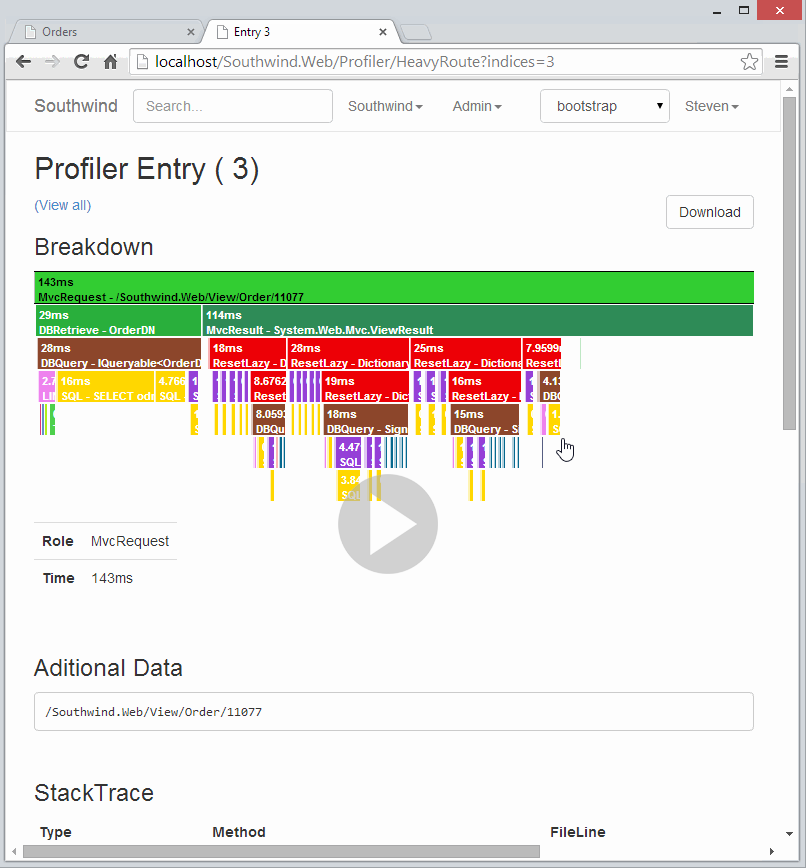
Task: Click the Download button
Action: click(709, 212)
